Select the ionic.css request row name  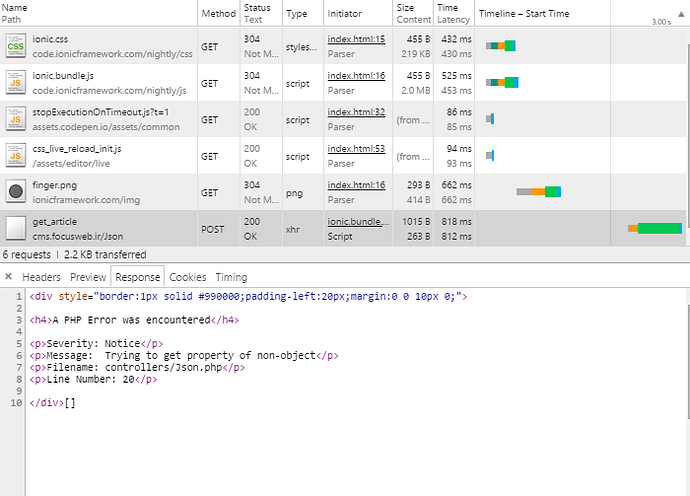pyautogui.click(x=50, y=39)
